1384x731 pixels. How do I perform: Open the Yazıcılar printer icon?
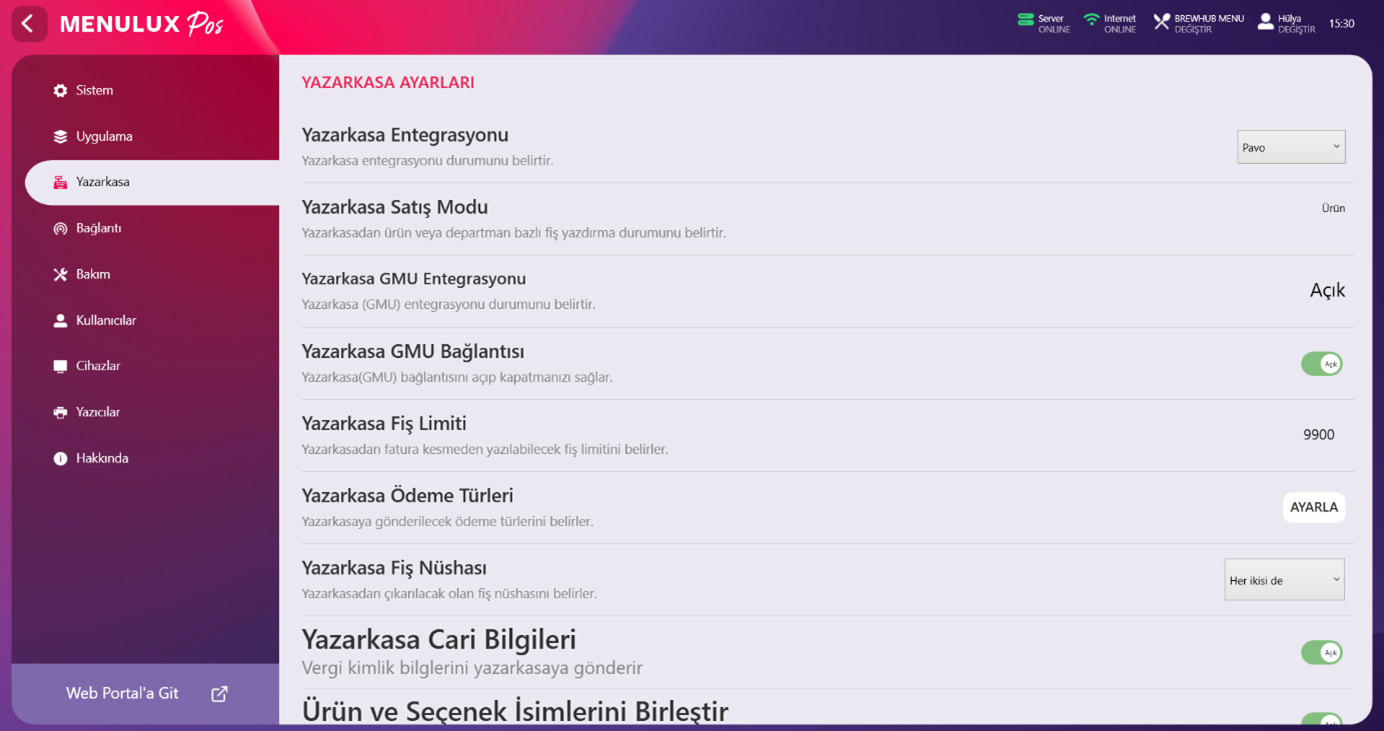pos(59,411)
